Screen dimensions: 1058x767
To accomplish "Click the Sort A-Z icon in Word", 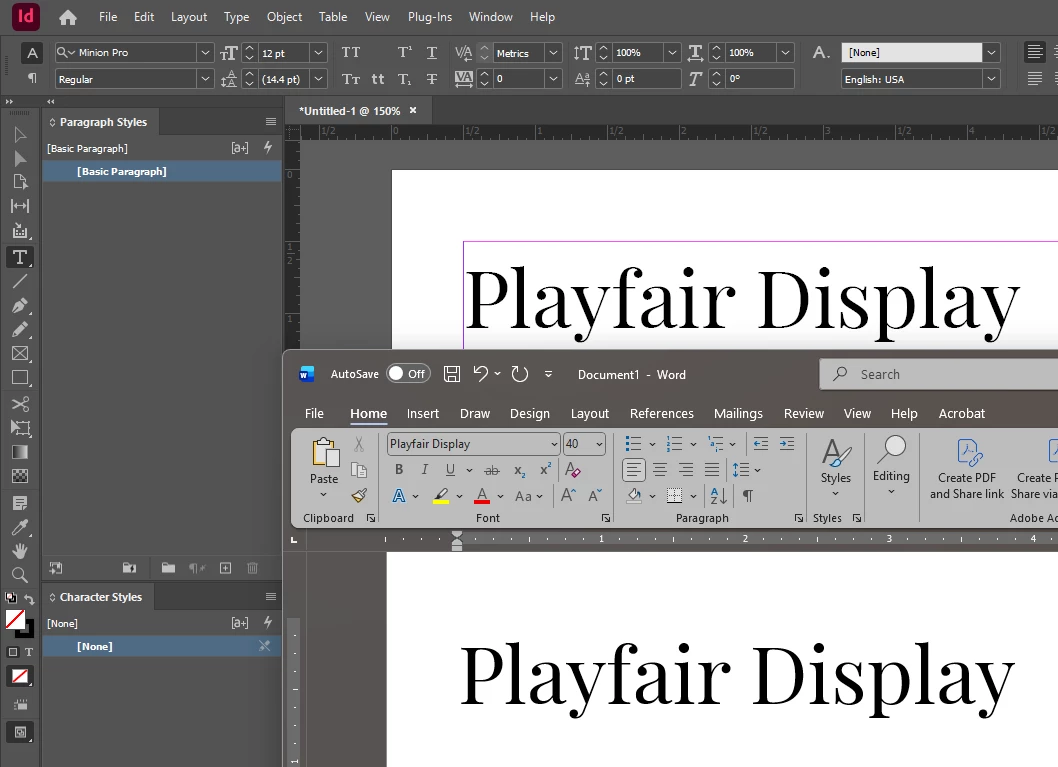I will click(x=719, y=496).
